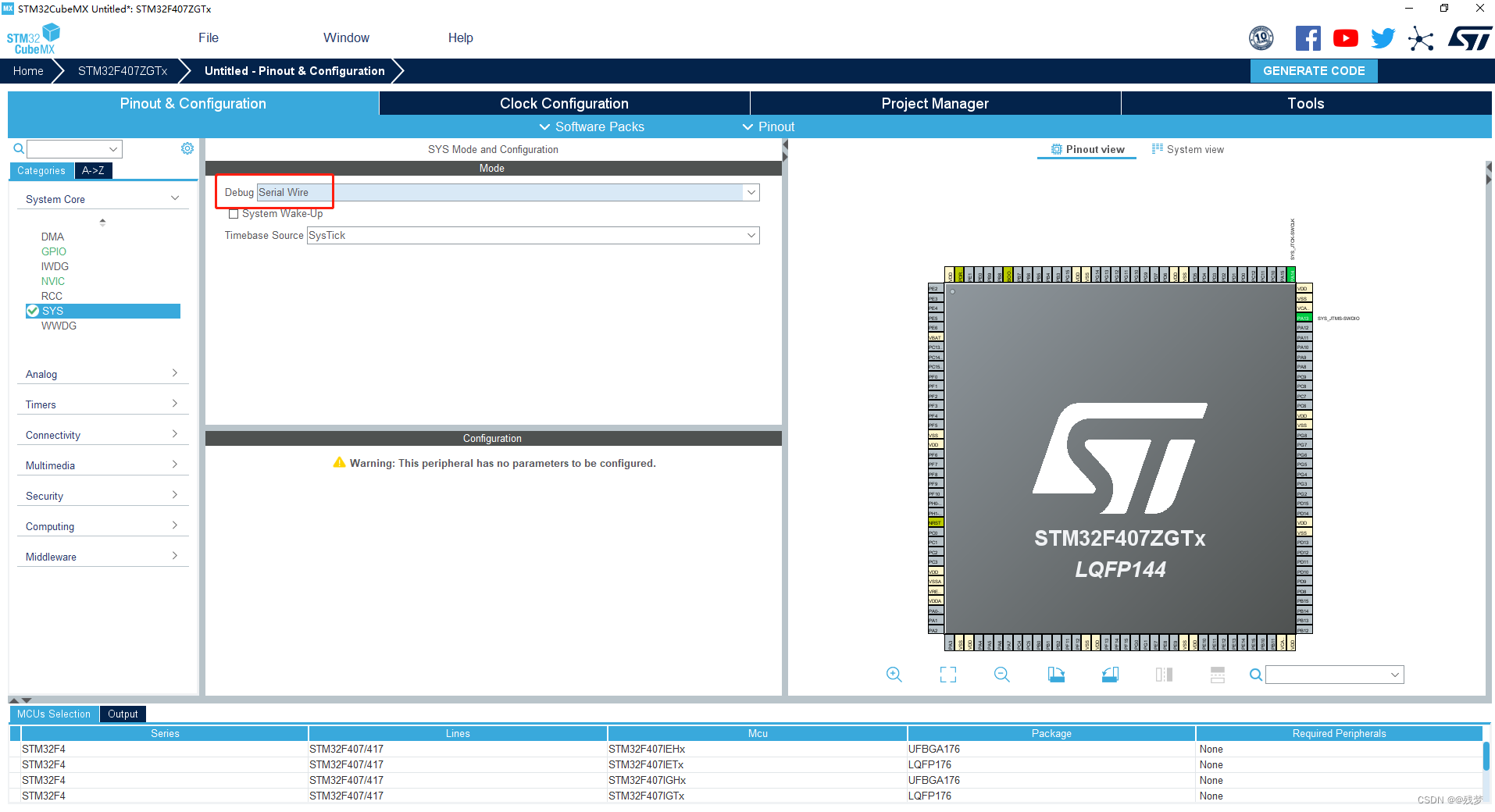
Task: Switch to Clock Configuration tab
Action: [x=564, y=103]
